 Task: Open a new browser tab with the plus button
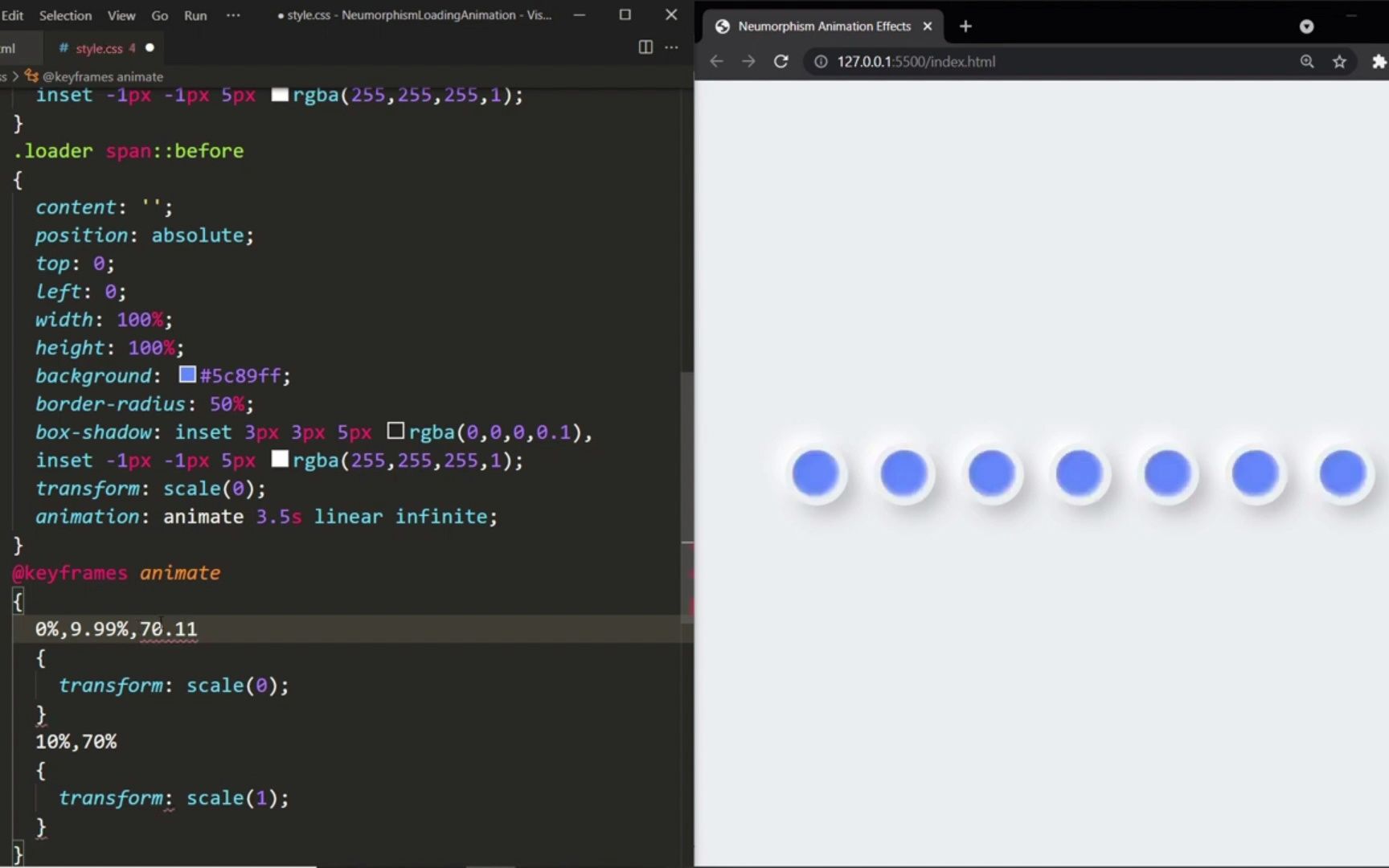point(965,27)
